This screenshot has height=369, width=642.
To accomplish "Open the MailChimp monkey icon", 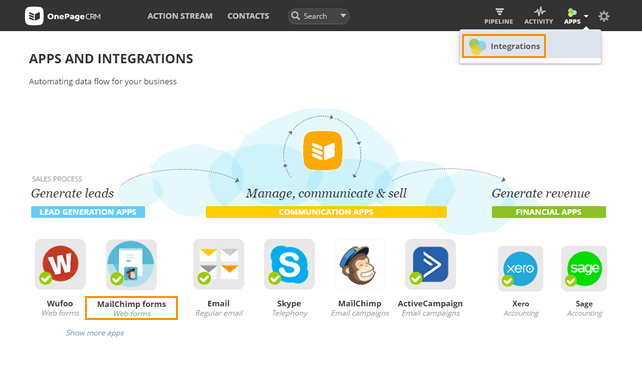I will [x=359, y=264].
